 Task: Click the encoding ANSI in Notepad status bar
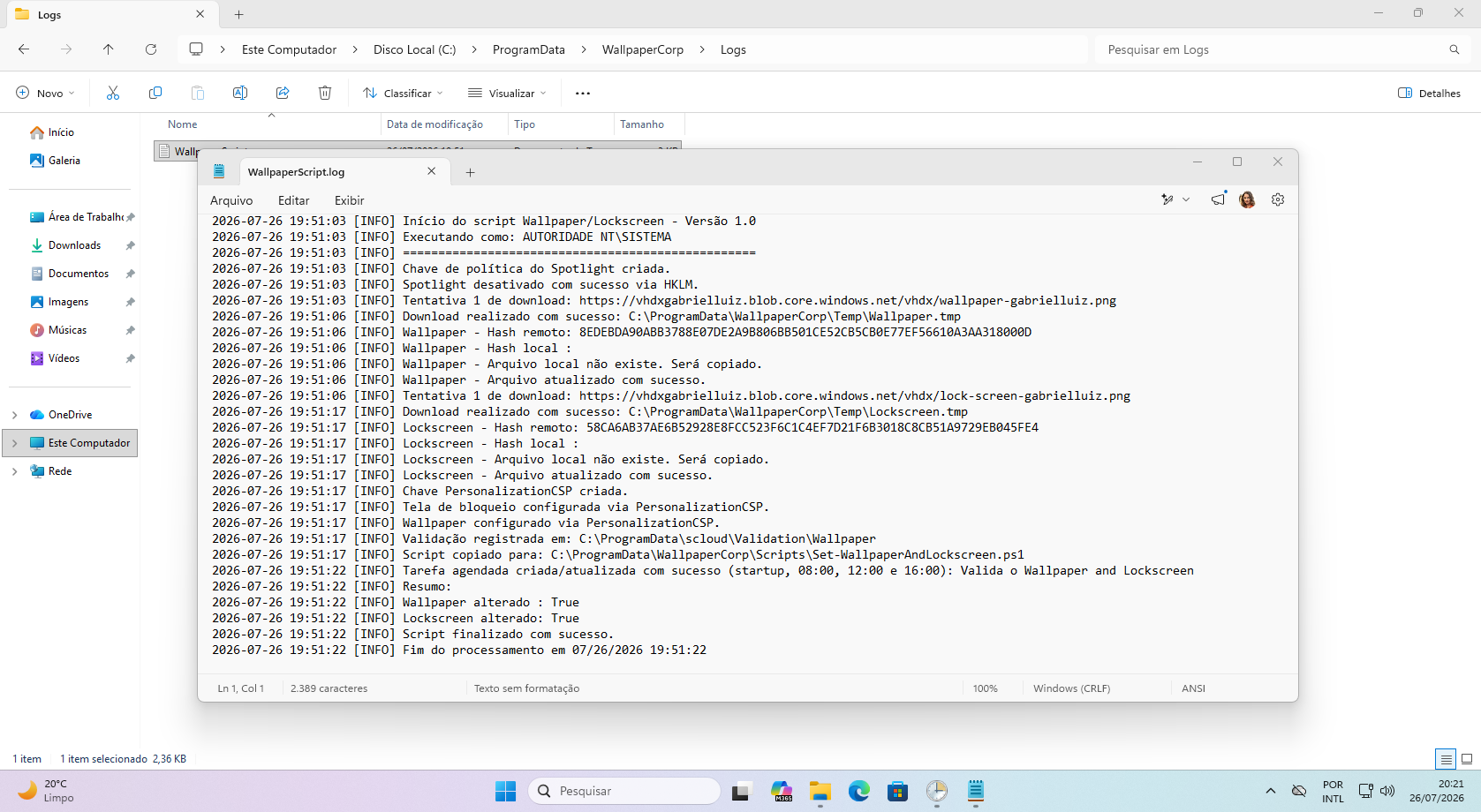(1193, 688)
